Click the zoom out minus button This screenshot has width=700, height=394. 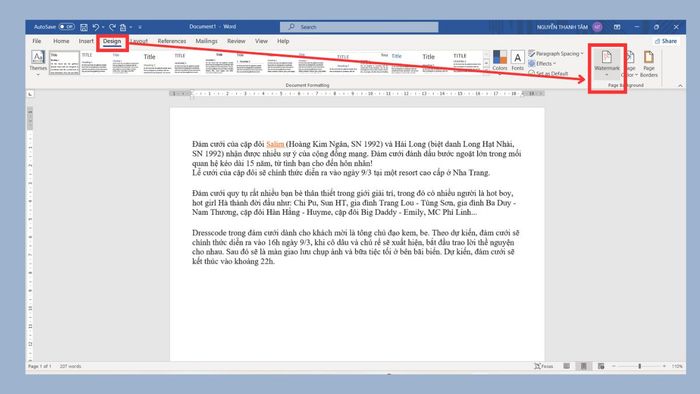[x=614, y=366]
